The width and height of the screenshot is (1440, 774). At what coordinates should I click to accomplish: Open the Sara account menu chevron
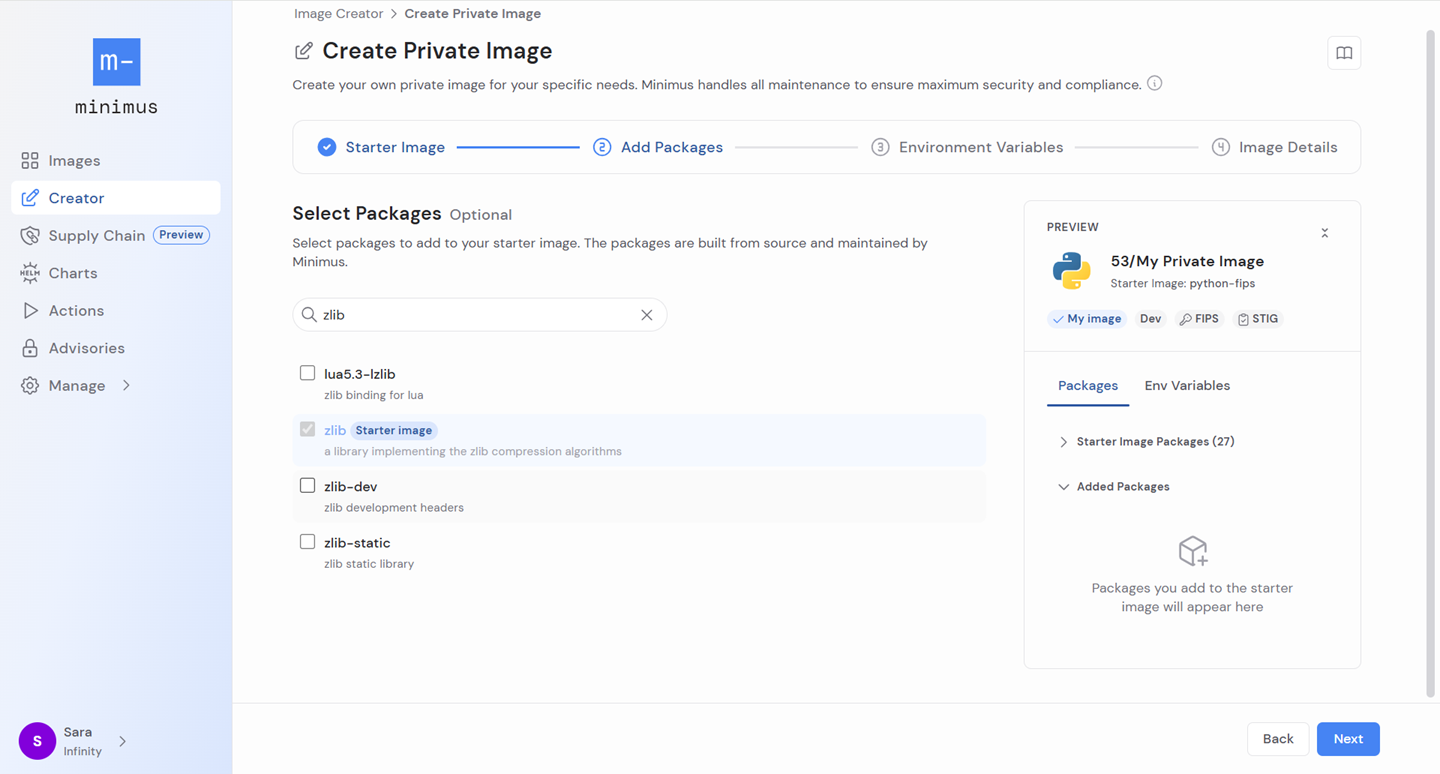tap(123, 741)
